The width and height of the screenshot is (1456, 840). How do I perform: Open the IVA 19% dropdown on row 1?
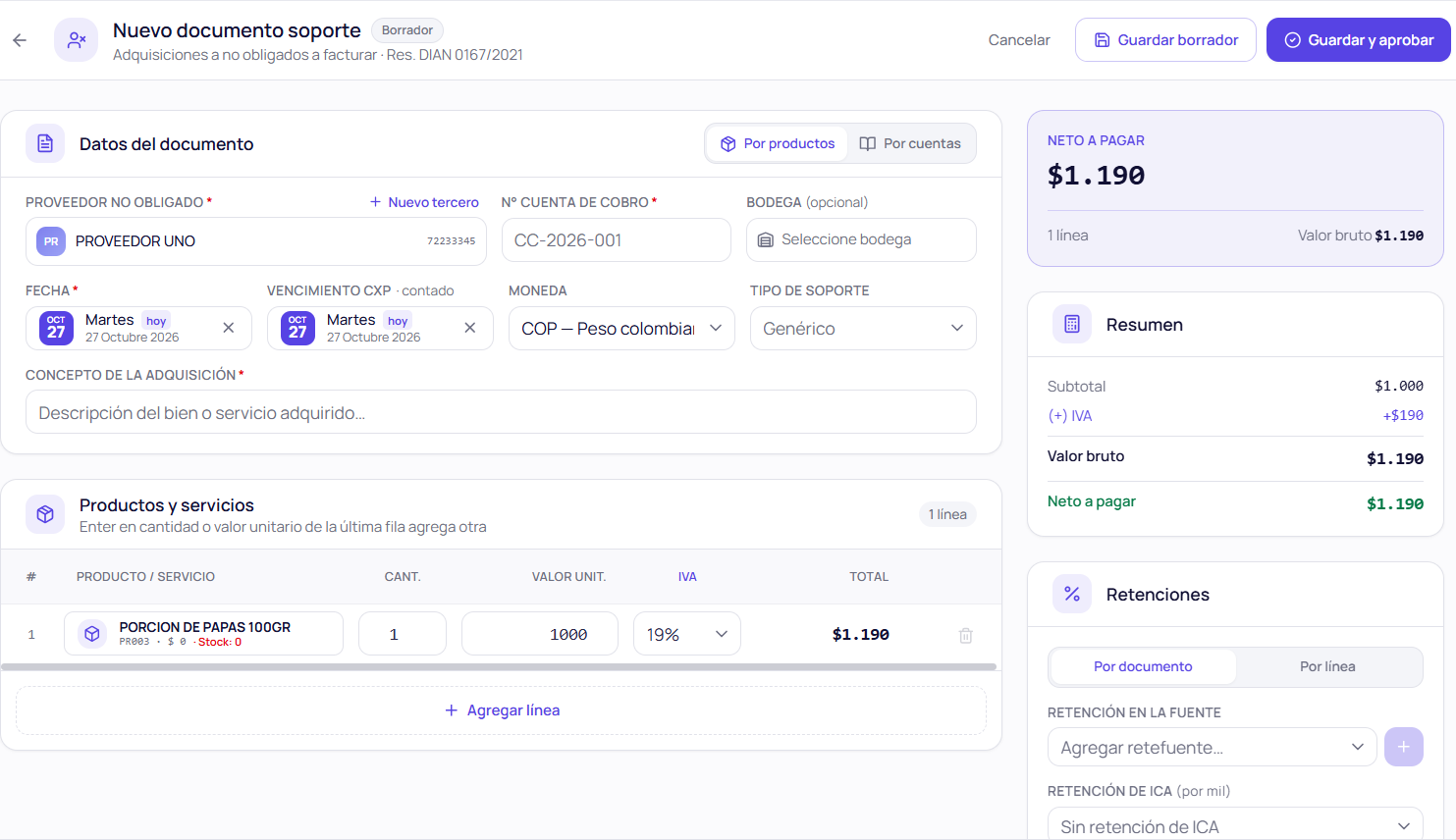point(687,634)
